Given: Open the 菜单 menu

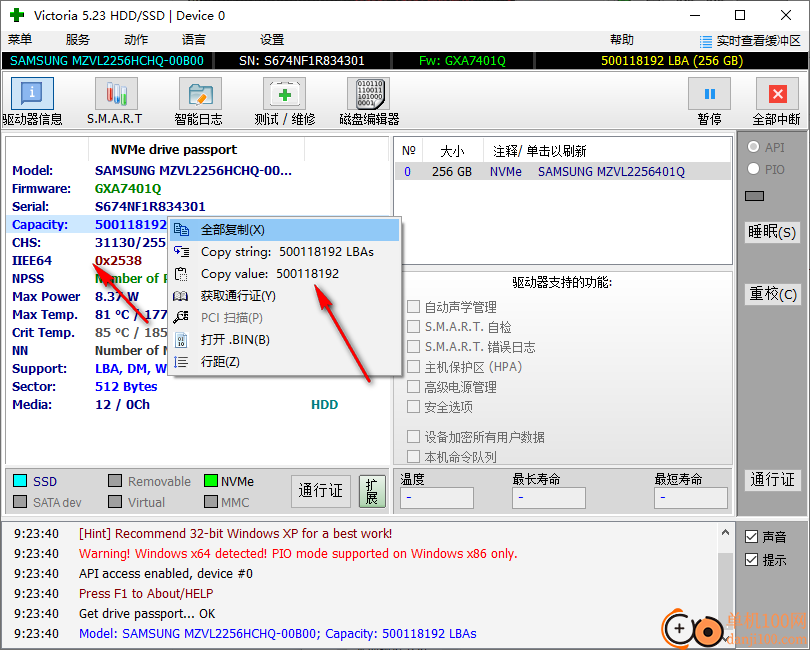Looking at the screenshot, I should pos(20,40).
